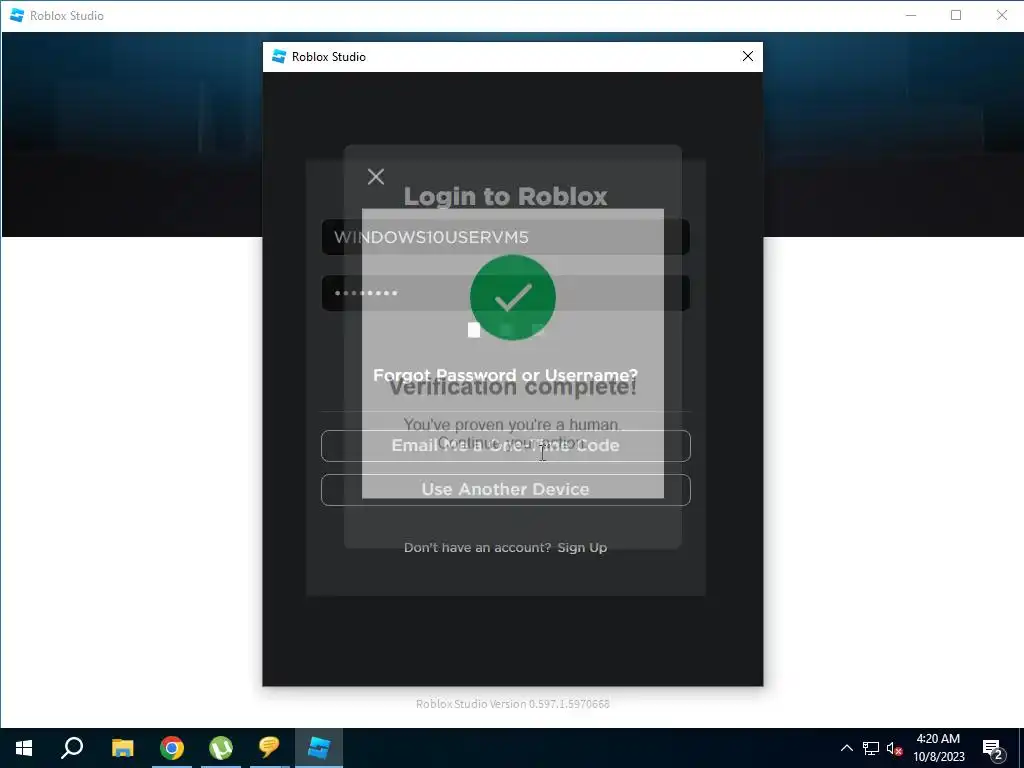This screenshot has height=768, width=1024.
Task: Click Forgot Password or Username link
Action: 505,375
